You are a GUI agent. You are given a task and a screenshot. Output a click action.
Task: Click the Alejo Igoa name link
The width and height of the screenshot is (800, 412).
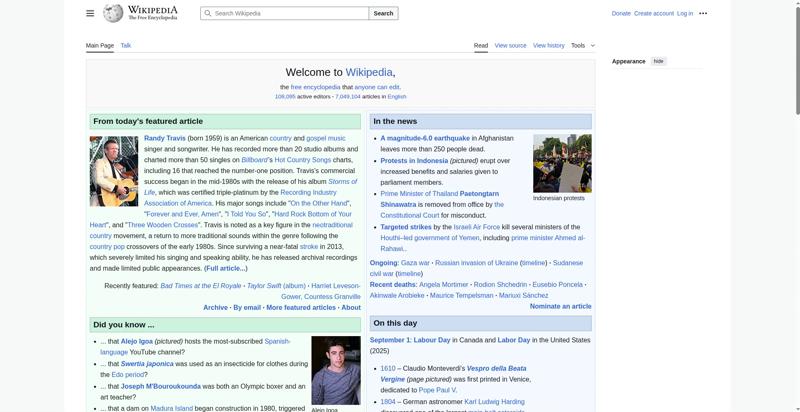(x=137, y=341)
